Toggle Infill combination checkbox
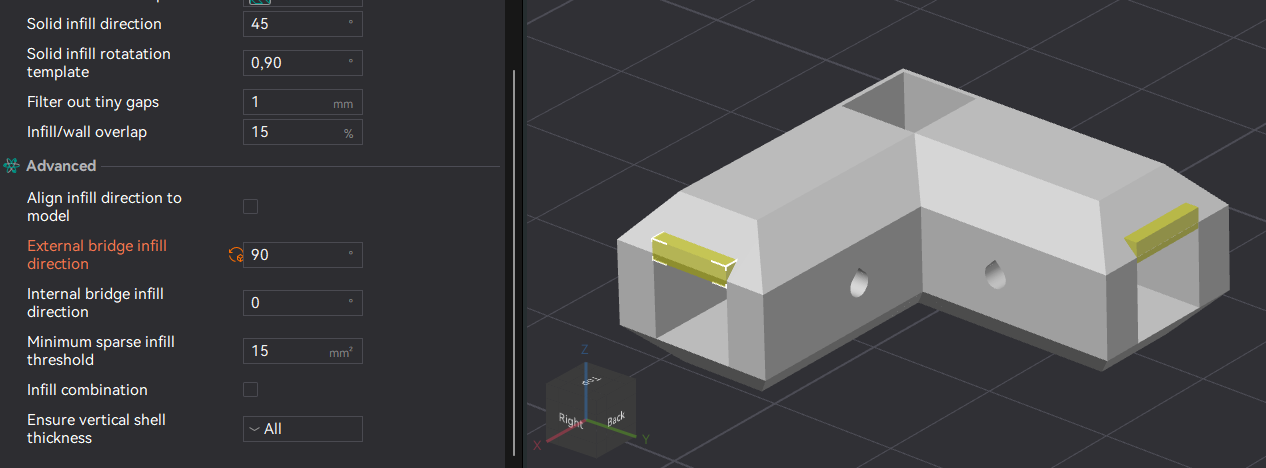1266x468 pixels. coord(251,389)
